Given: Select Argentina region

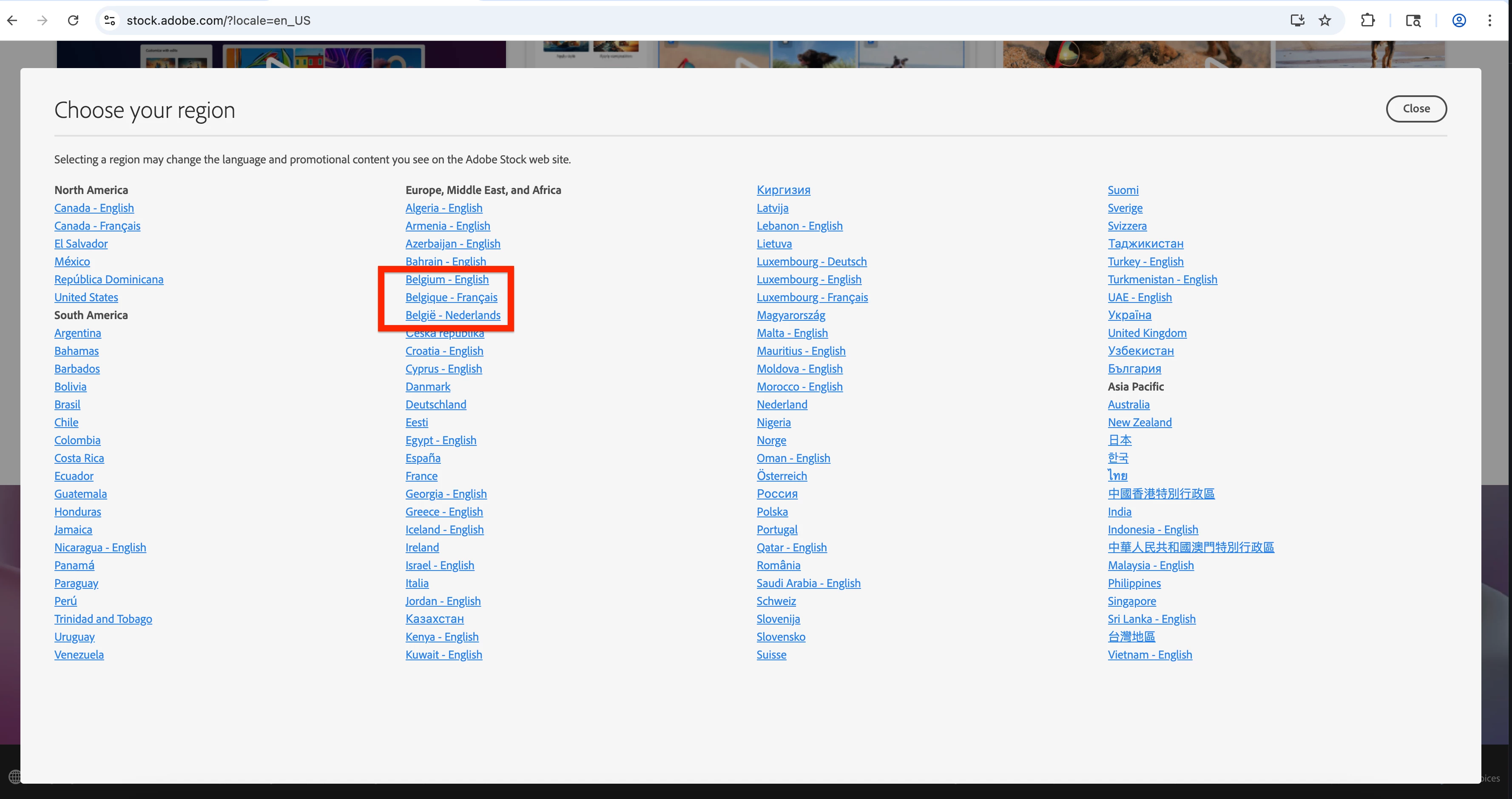Looking at the screenshot, I should pos(77,333).
